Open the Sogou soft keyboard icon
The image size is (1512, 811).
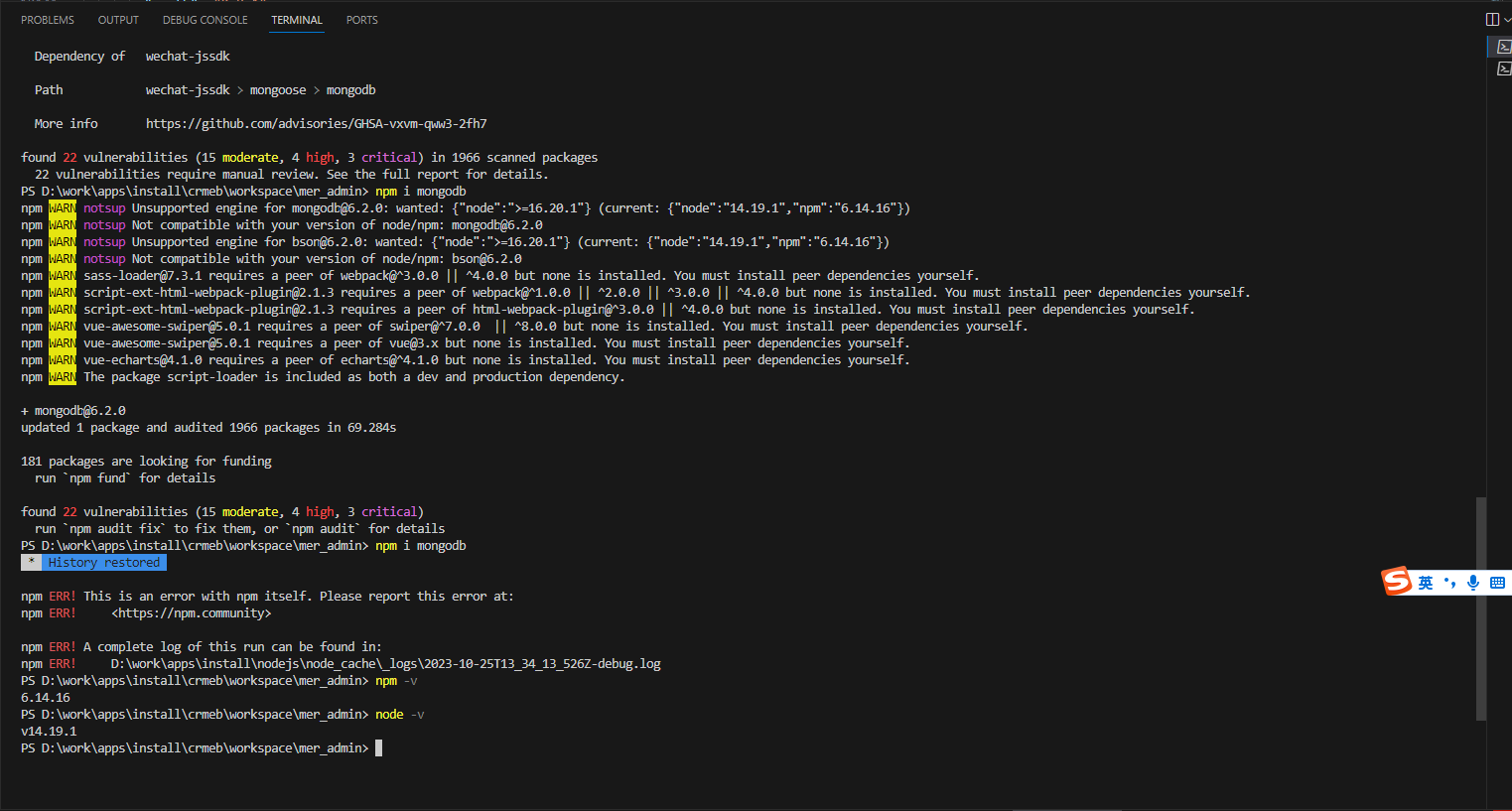pos(1497,583)
